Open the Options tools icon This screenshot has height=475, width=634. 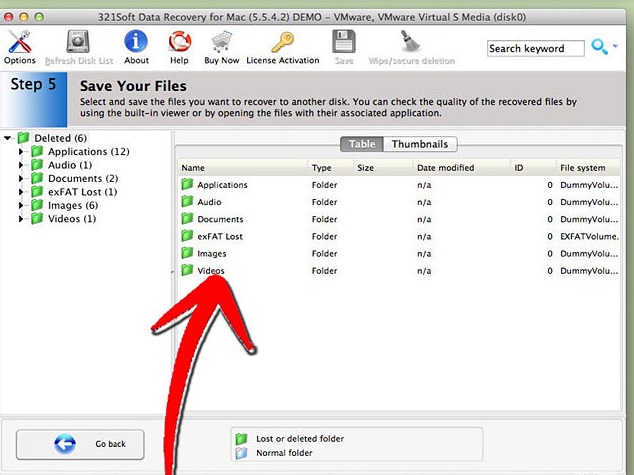(x=20, y=42)
